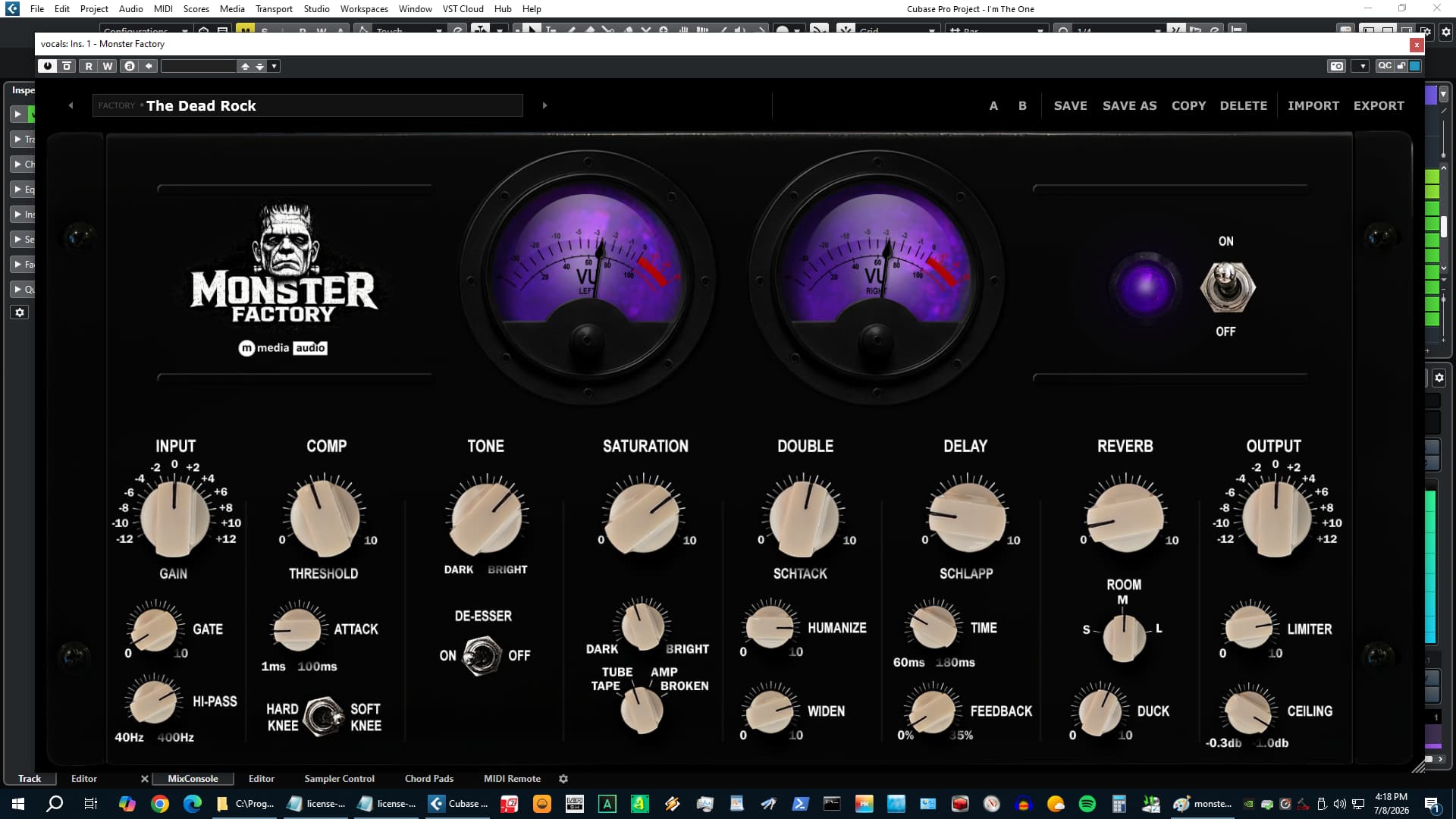Viewport: 1456px width, 819px height.
Task: Click the SAVE AS preset button
Action: click(x=1129, y=105)
